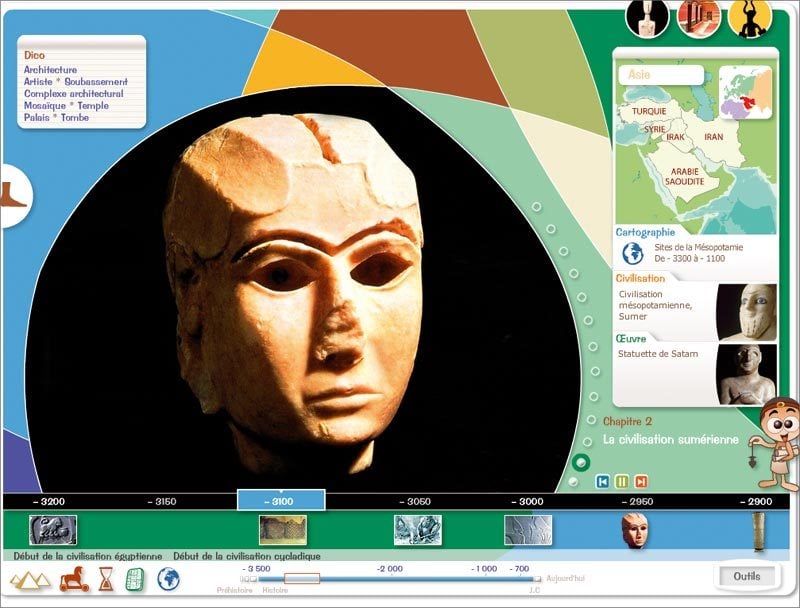Skip to the next chapter slide
This screenshot has width=800, height=608.
point(640,481)
